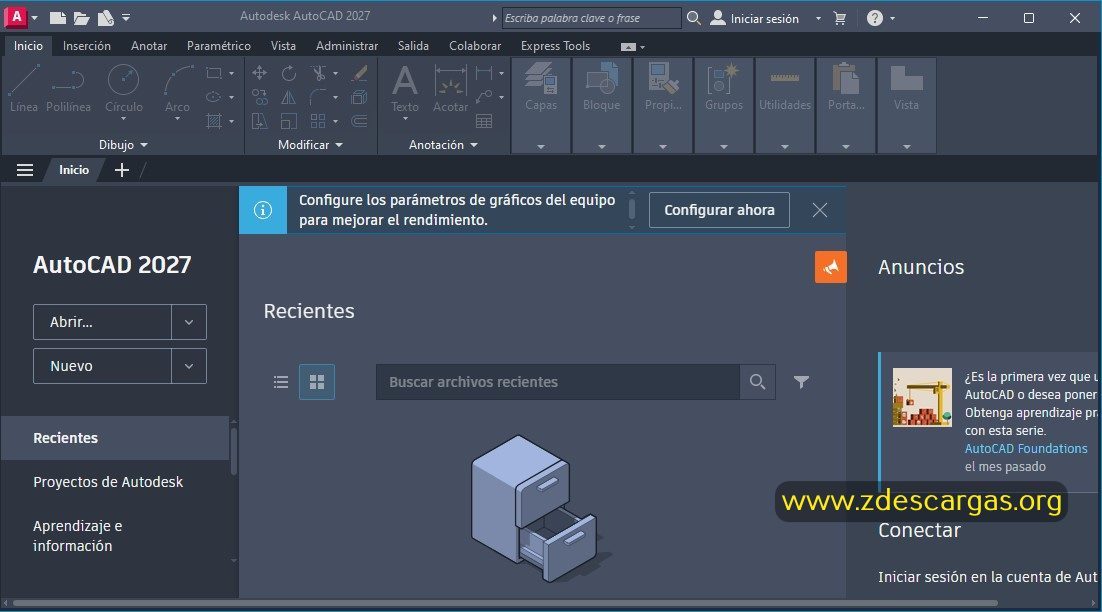Choose the Ellipse tool in Dibujo panel

[214, 97]
